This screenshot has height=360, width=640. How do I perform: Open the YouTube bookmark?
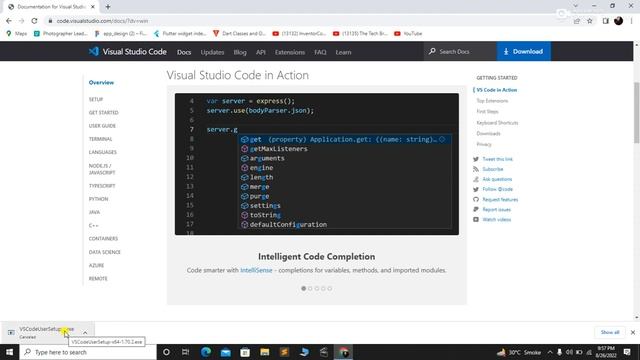pyautogui.click(x=408, y=33)
